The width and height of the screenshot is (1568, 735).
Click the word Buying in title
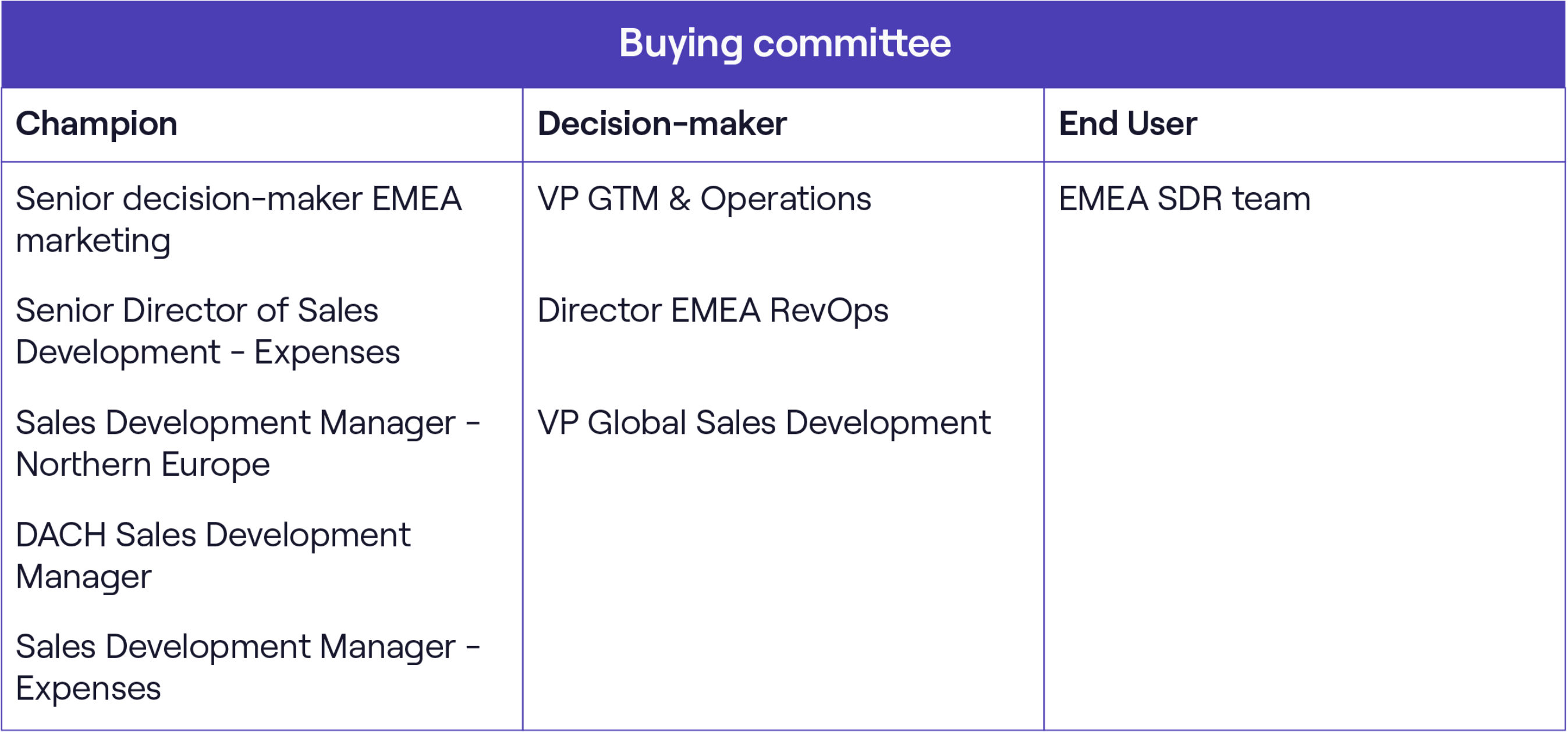[680, 44]
